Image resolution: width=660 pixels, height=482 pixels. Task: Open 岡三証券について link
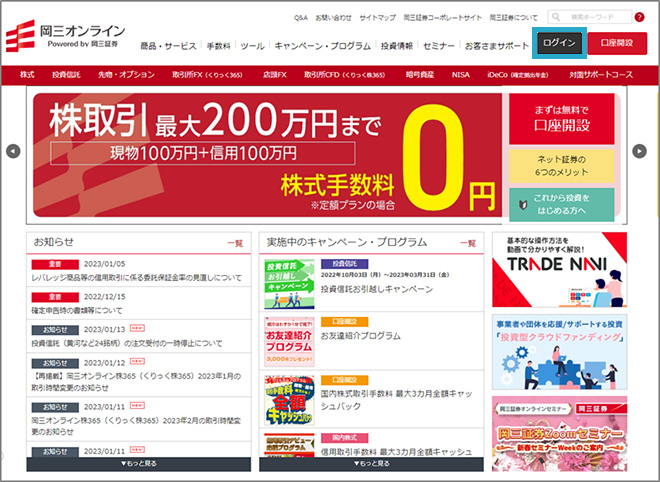click(x=514, y=18)
